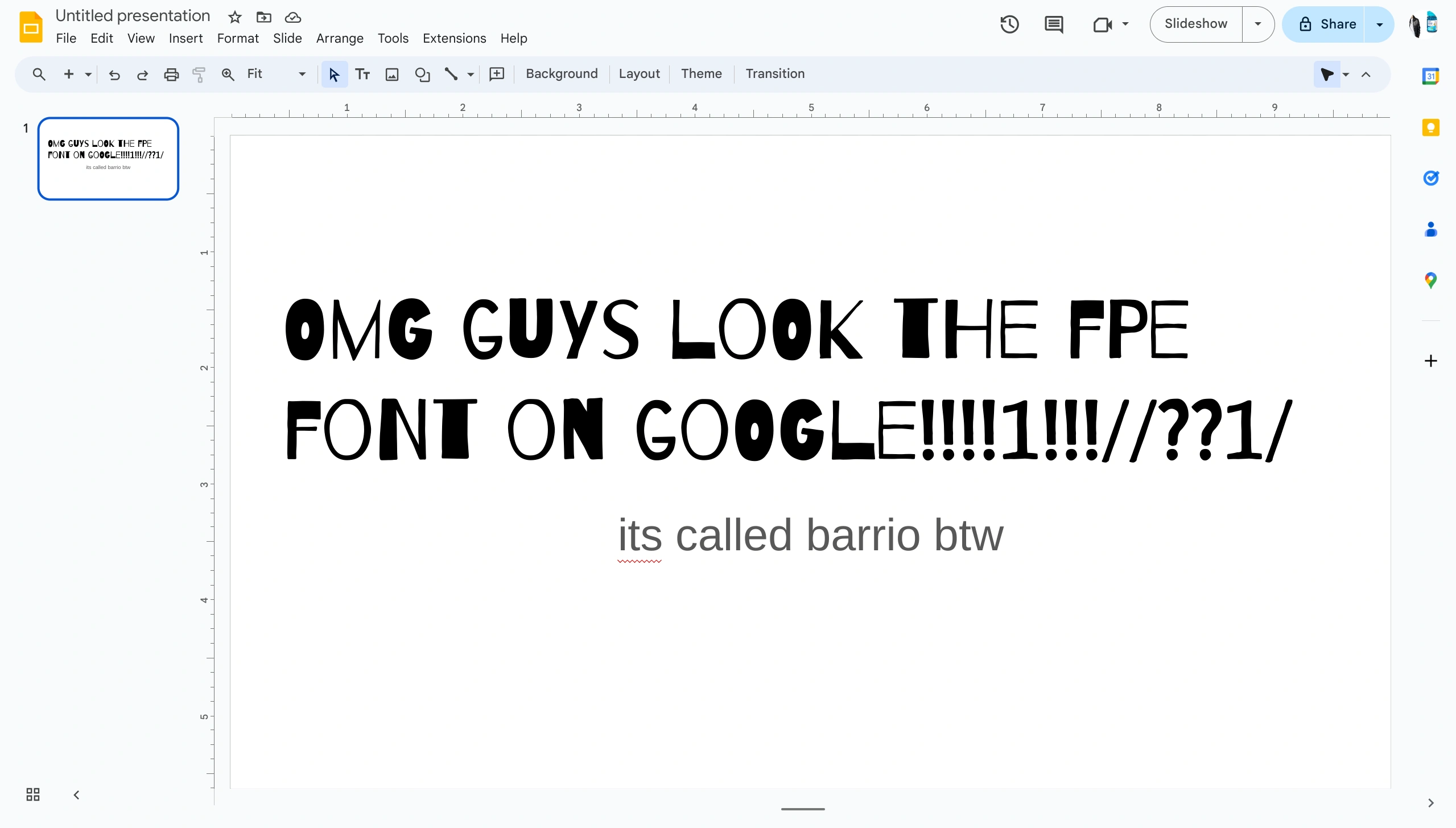Click the Line tool icon
Screen dimensions: 1456x828
click(x=451, y=74)
